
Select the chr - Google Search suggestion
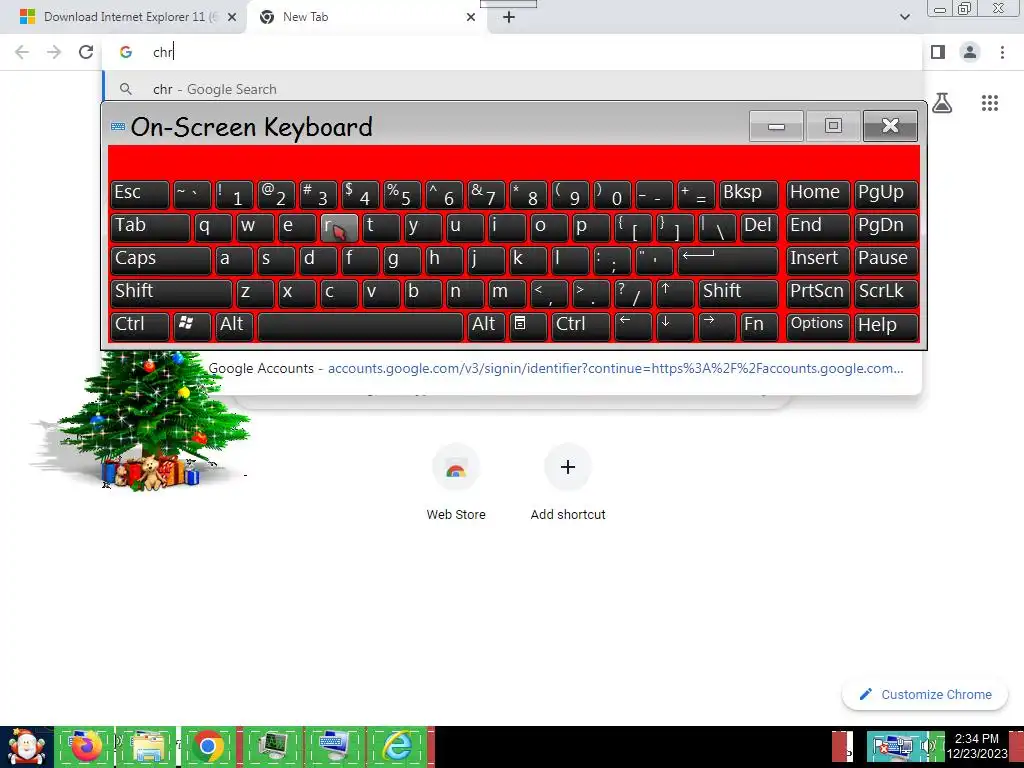tap(513, 89)
